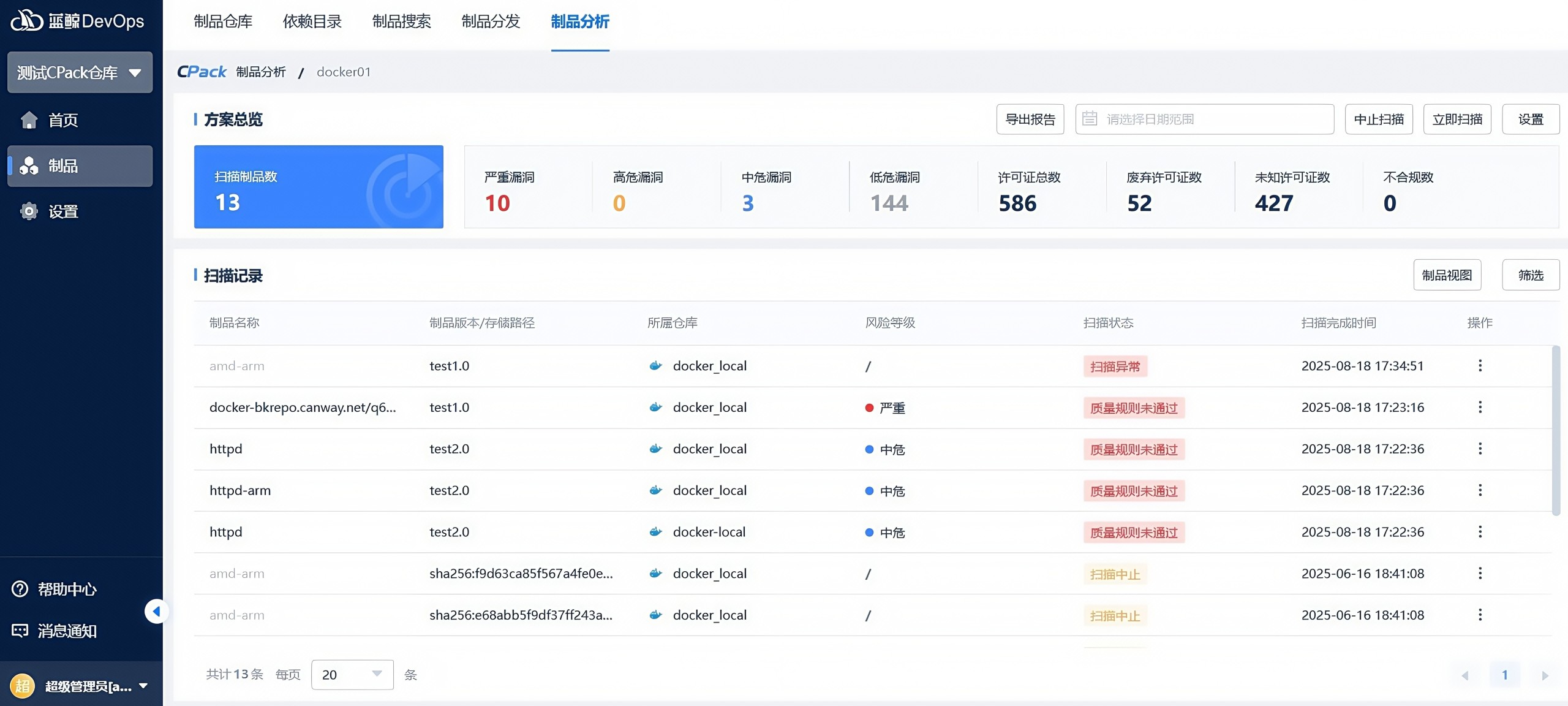Image resolution: width=1568 pixels, height=706 pixels.
Task: Click the 立即扫描 button
Action: pos(1457,119)
